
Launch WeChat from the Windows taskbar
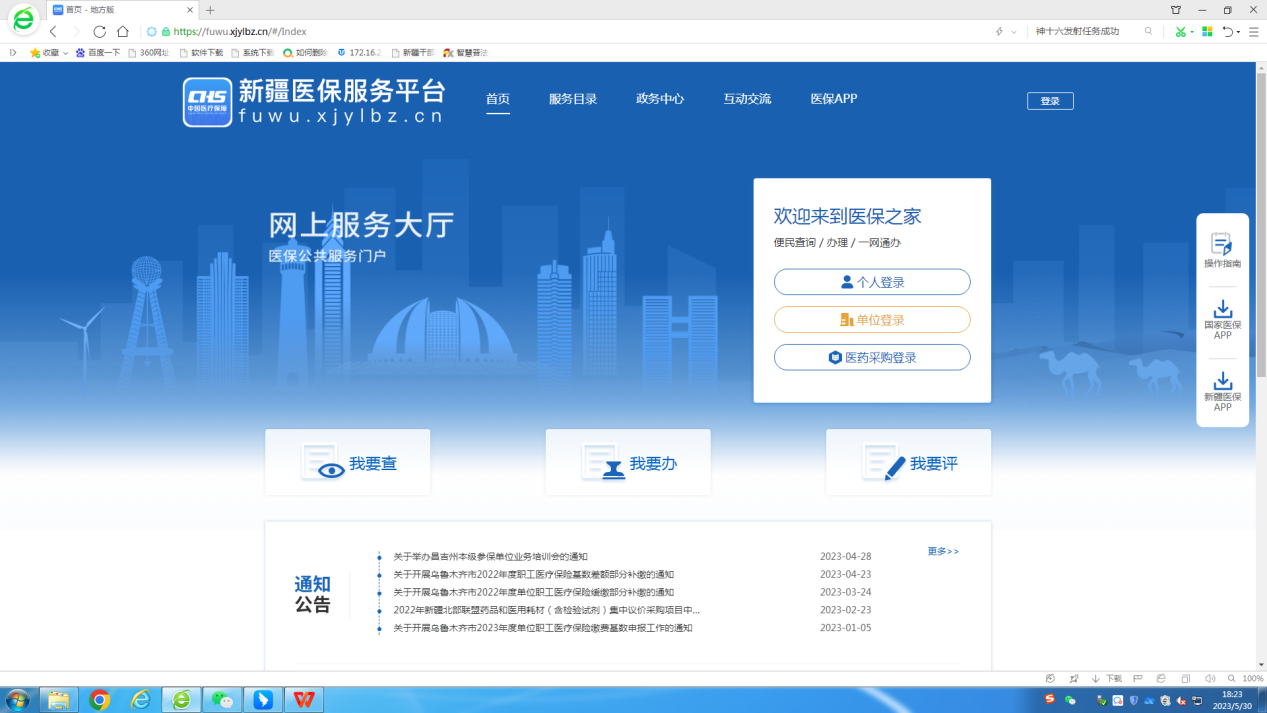point(221,699)
